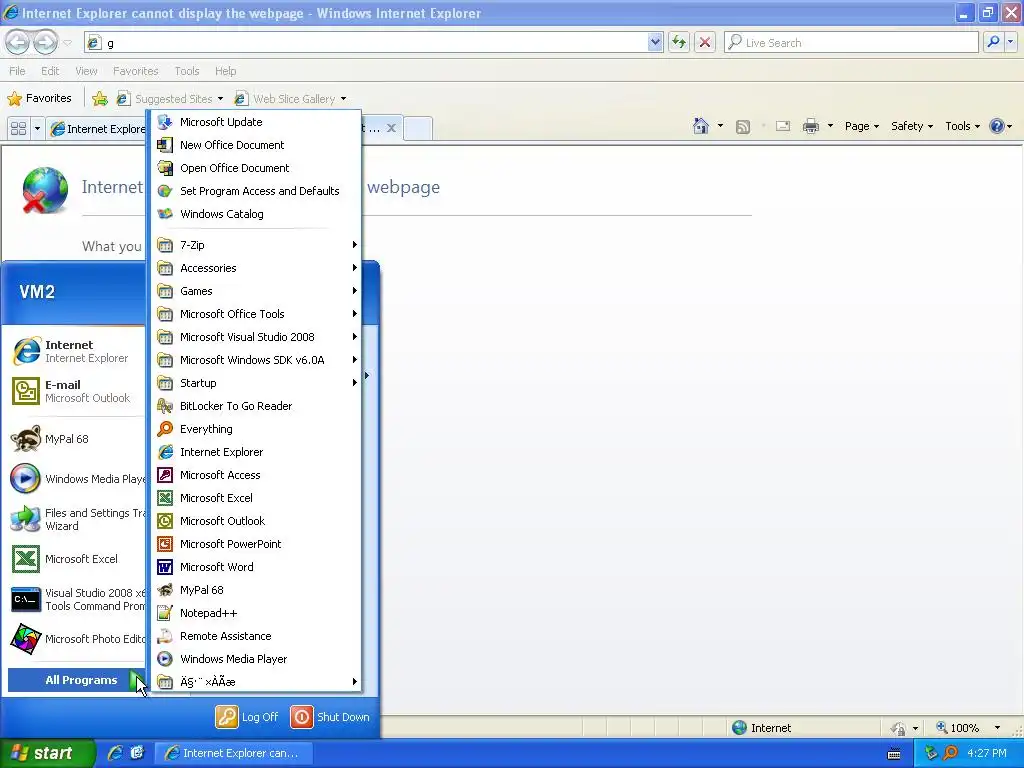Open Microsoft Update from All Programs

[256, 122]
